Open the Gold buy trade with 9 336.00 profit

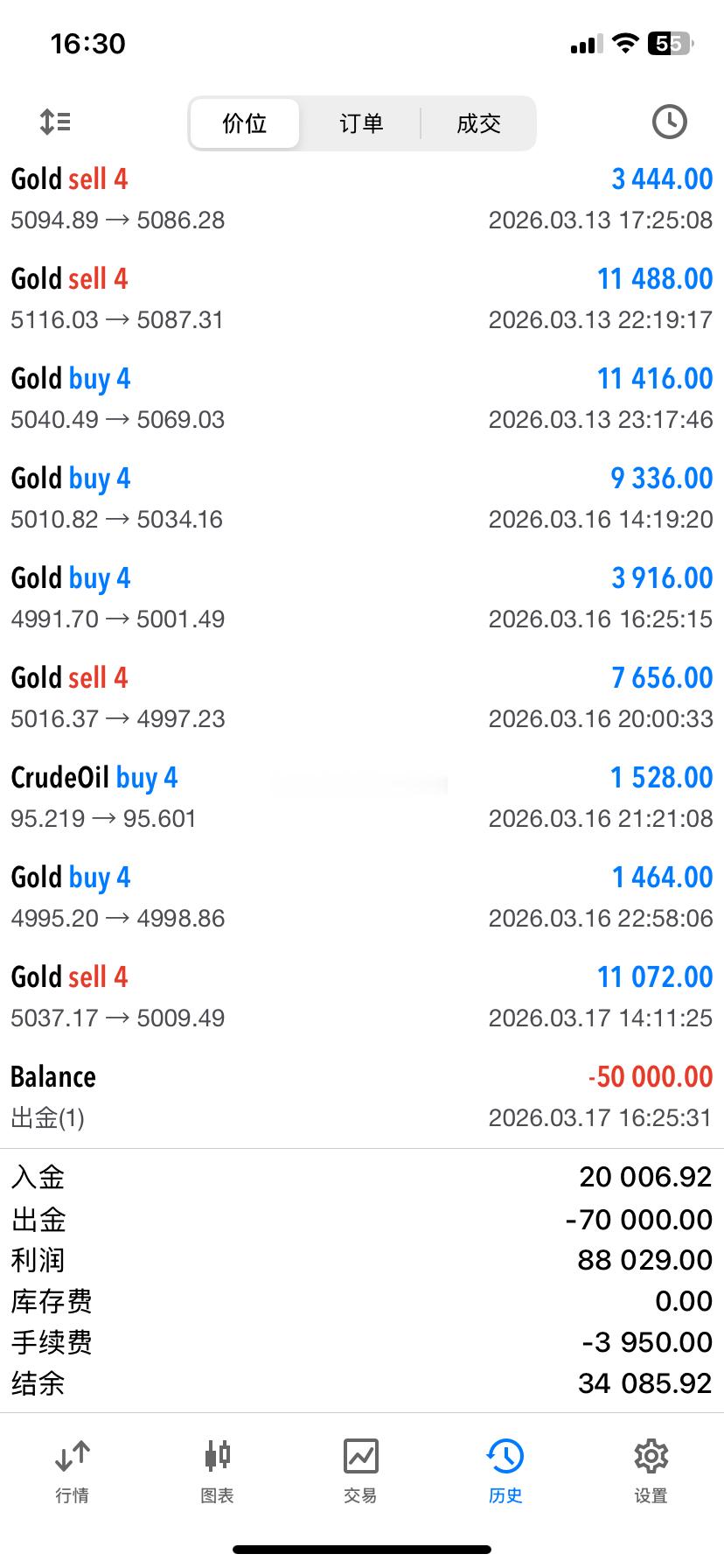pyautogui.click(x=362, y=498)
